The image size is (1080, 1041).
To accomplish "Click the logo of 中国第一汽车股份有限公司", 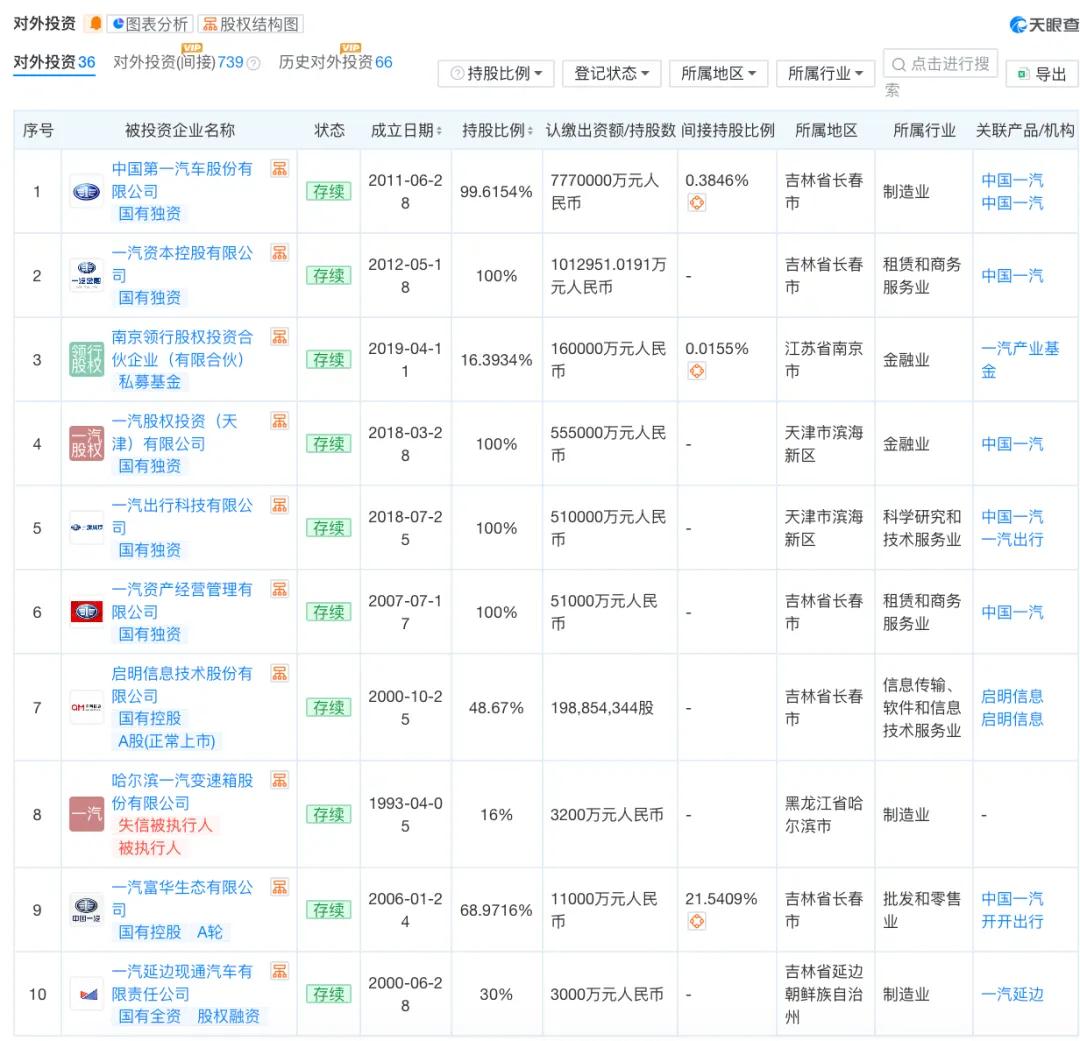I will click(86, 192).
